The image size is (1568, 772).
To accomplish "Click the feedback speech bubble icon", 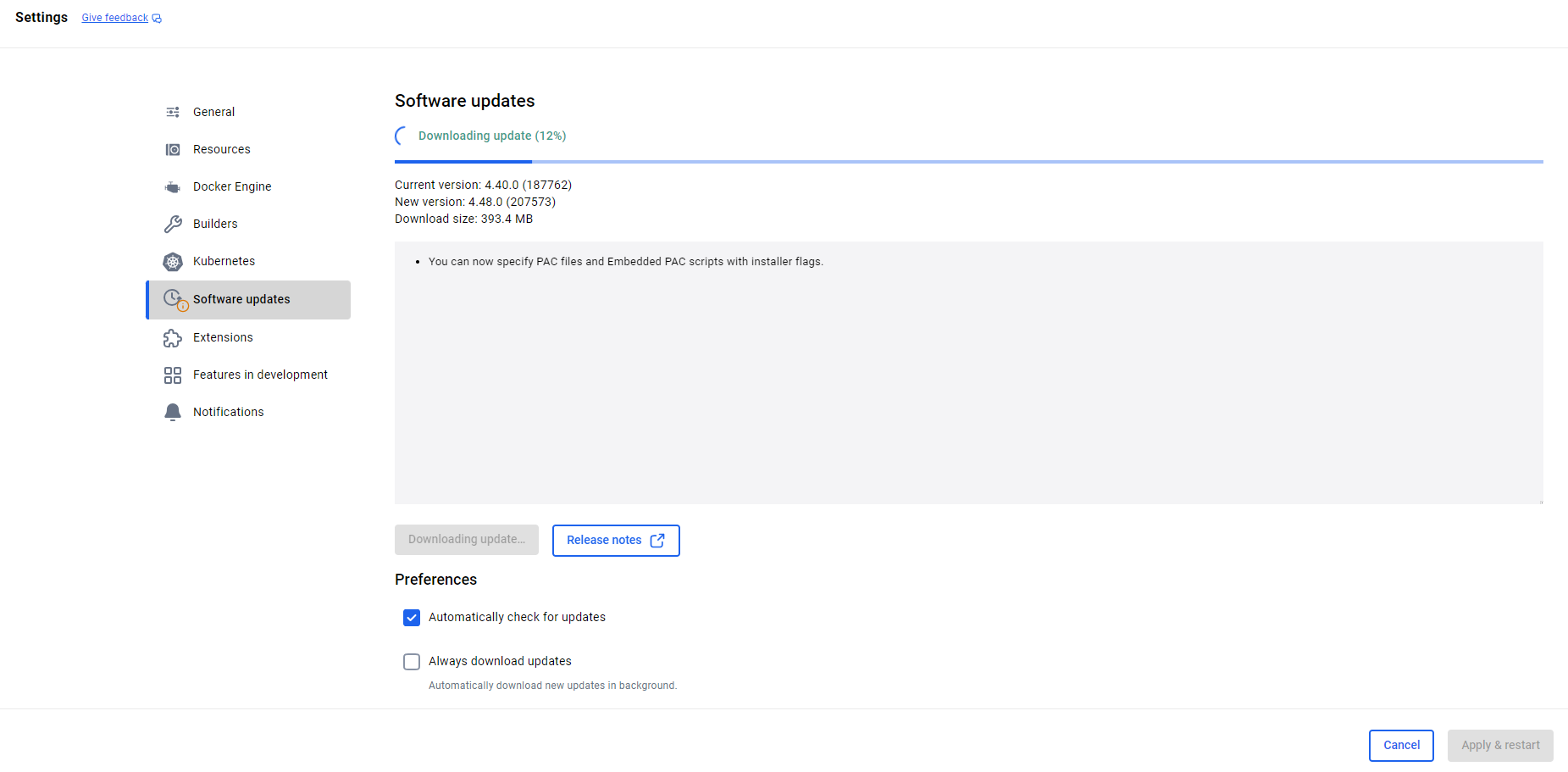I will click(157, 19).
